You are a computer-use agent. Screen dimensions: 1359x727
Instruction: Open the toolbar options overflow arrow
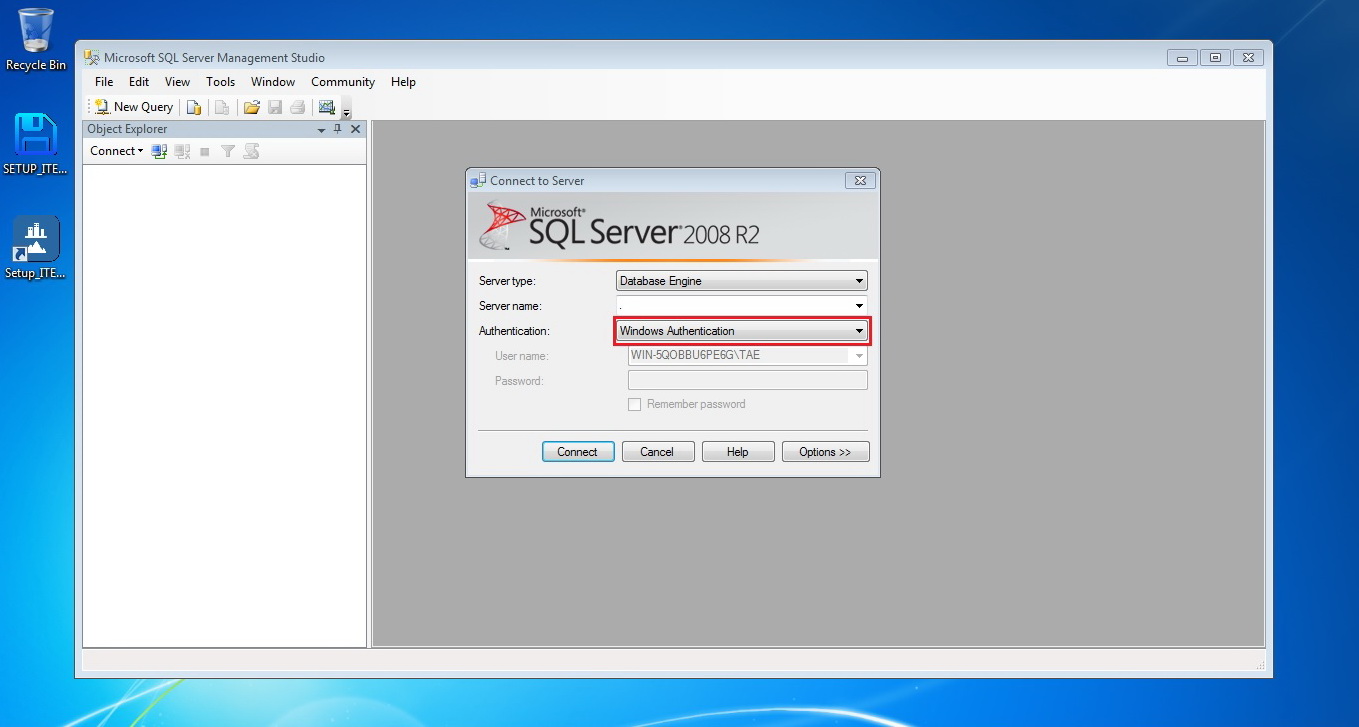(x=346, y=110)
